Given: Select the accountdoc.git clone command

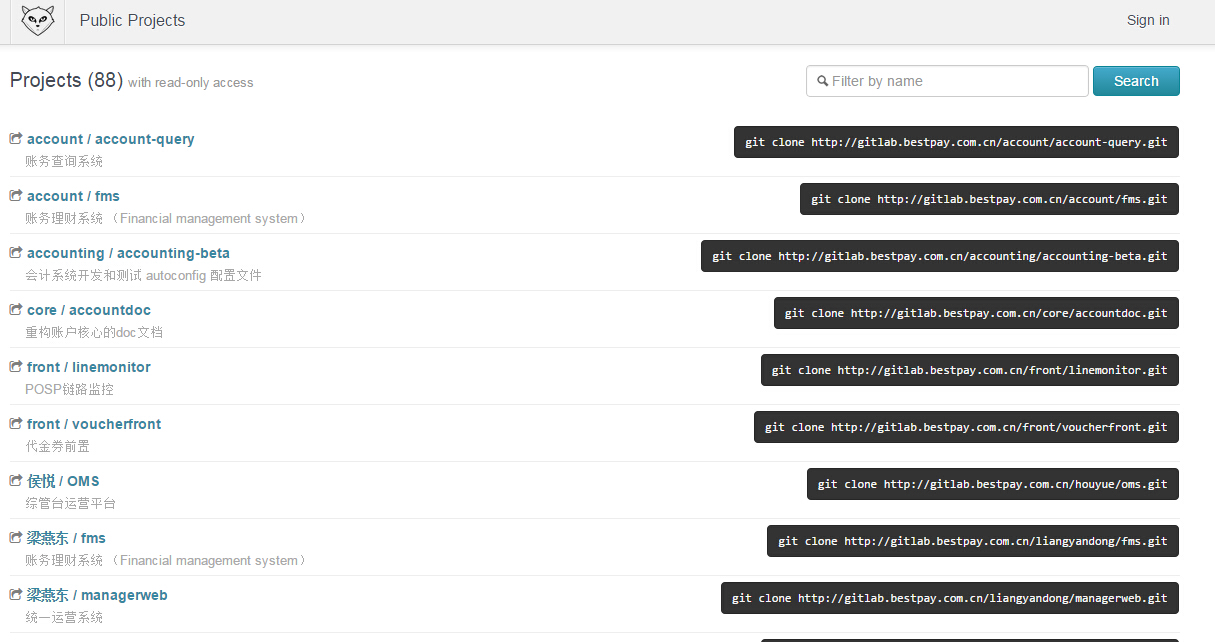Looking at the screenshot, I should pos(977,313).
